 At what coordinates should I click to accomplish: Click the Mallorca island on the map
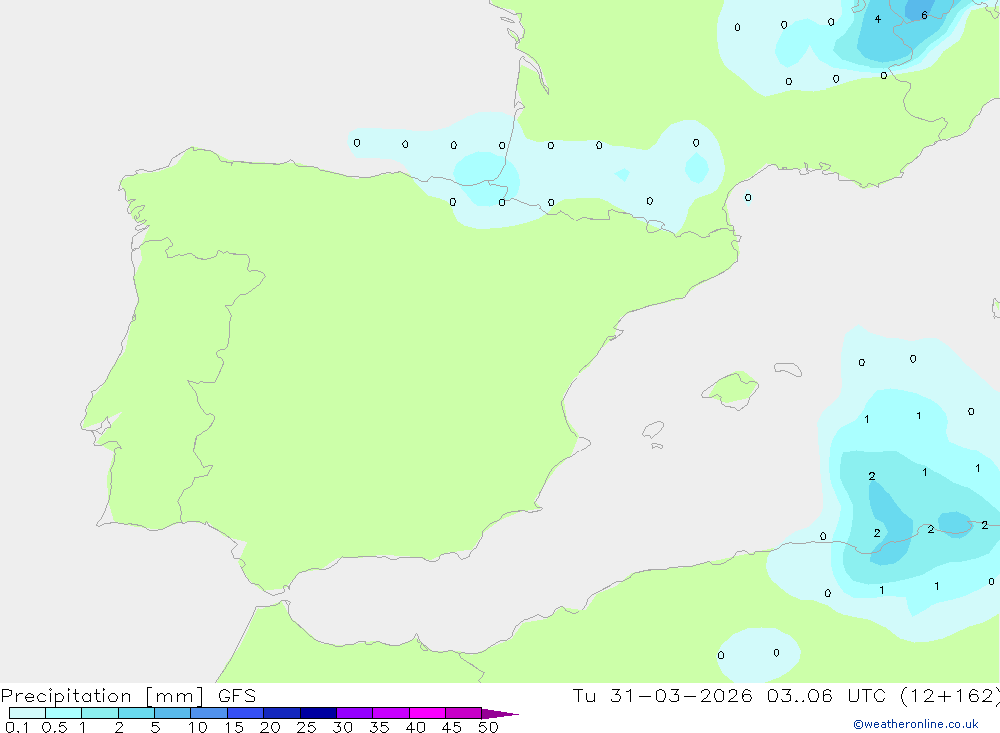pos(730,390)
